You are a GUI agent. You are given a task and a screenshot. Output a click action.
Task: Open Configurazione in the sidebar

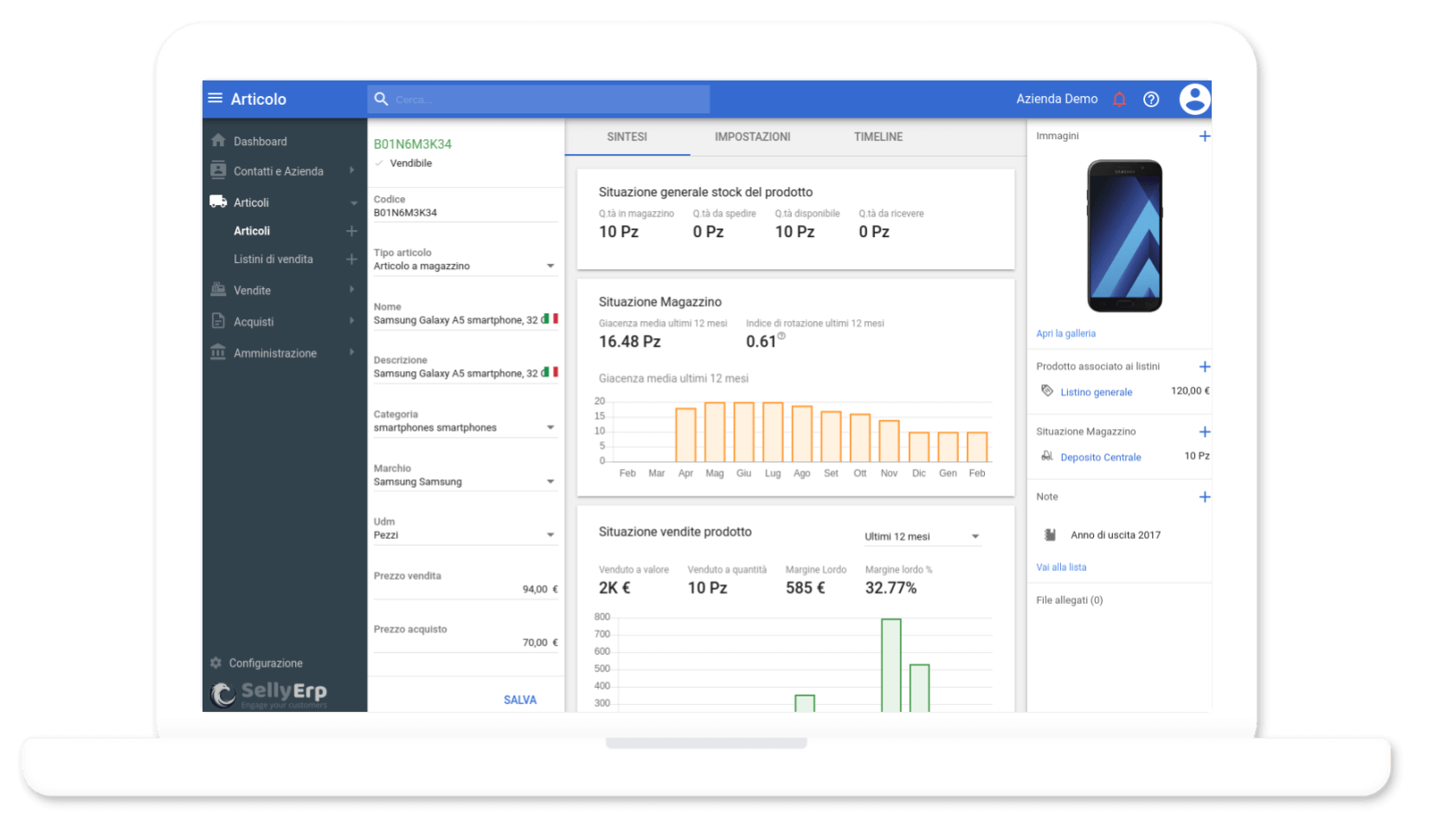tap(266, 663)
